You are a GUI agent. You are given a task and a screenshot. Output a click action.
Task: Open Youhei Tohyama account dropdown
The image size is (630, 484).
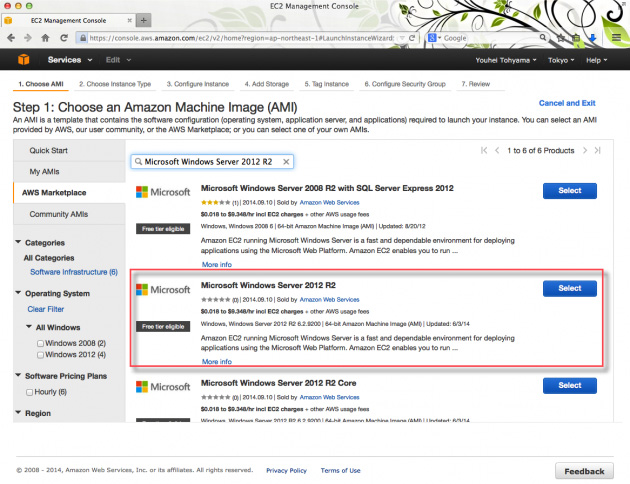pyautogui.click(x=506, y=60)
